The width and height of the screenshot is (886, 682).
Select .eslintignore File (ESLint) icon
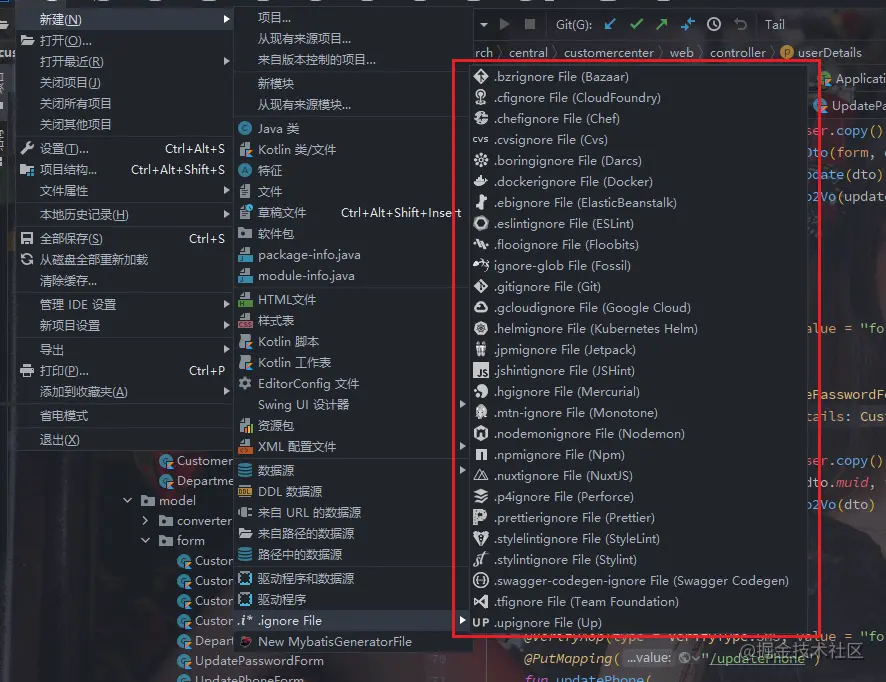pyautogui.click(x=481, y=223)
